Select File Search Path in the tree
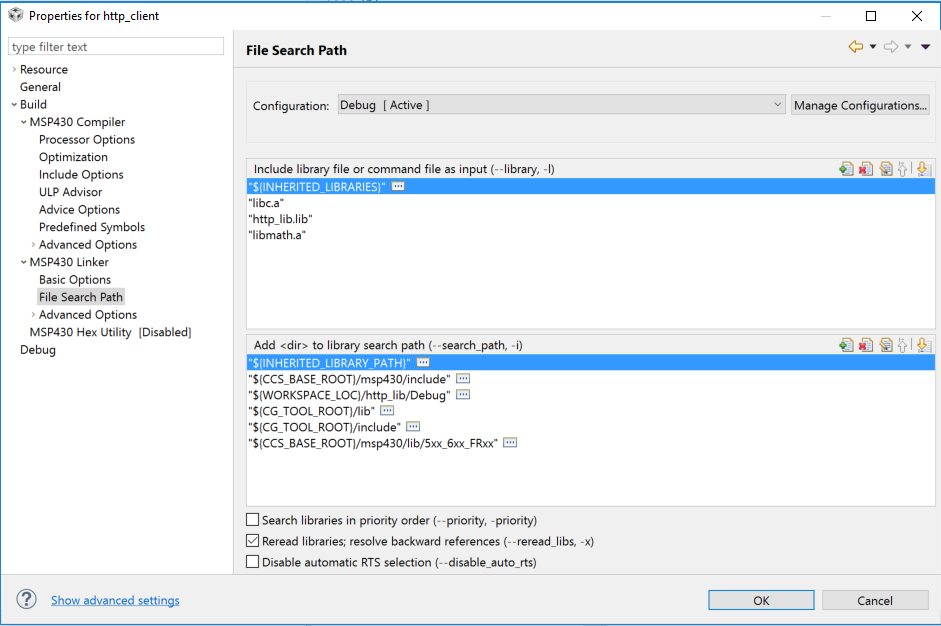This screenshot has width=941, height=626. pyautogui.click(x=81, y=297)
